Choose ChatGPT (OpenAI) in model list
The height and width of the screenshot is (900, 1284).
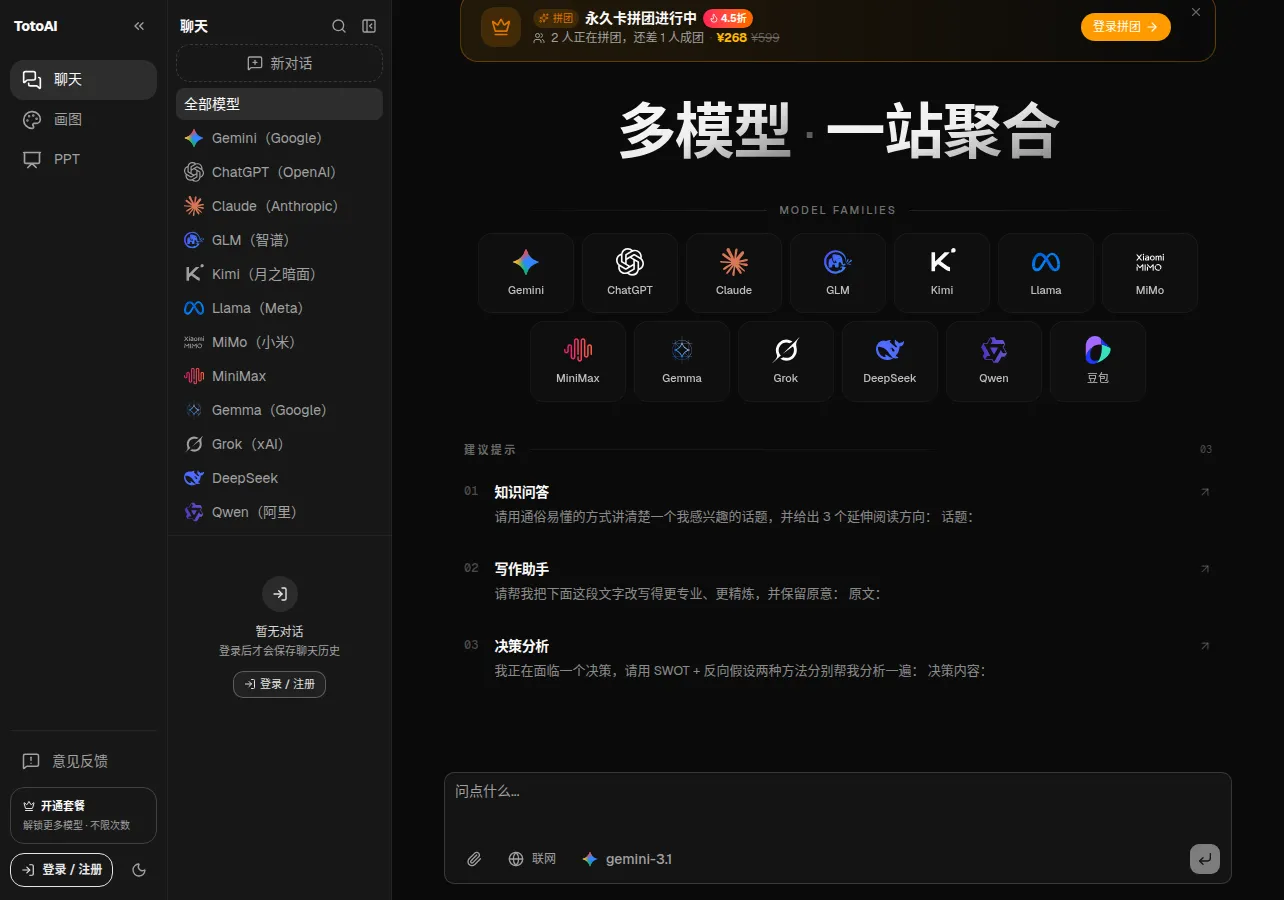(x=279, y=172)
